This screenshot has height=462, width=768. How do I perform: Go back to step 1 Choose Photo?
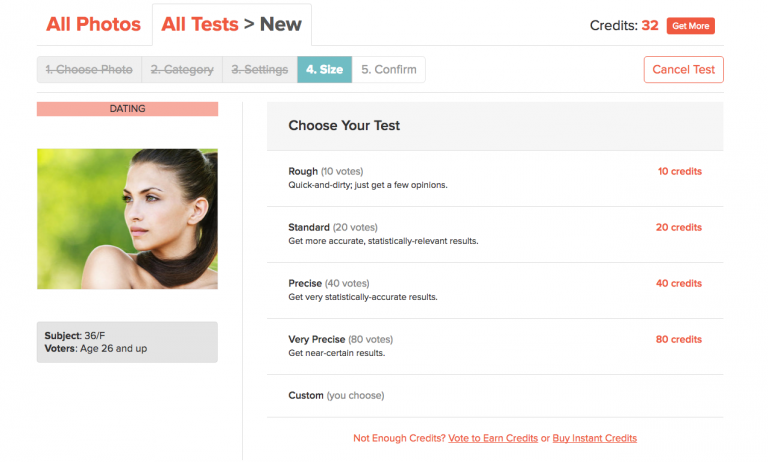click(x=90, y=70)
